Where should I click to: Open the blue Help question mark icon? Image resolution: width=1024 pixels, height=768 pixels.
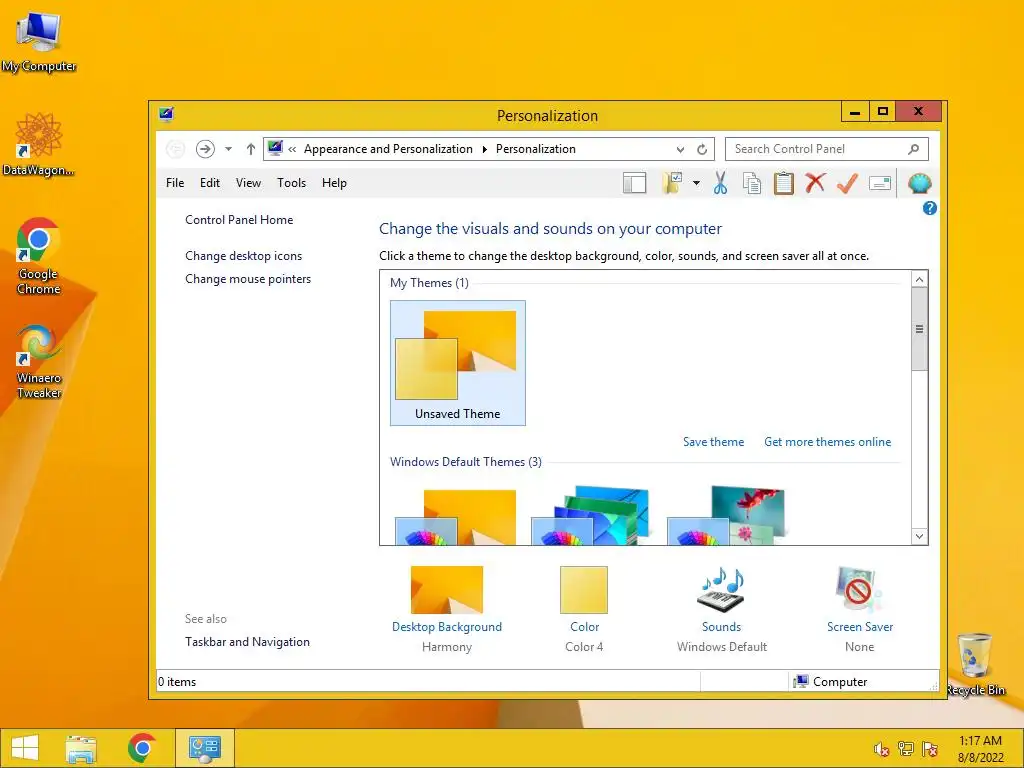tap(929, 208)
